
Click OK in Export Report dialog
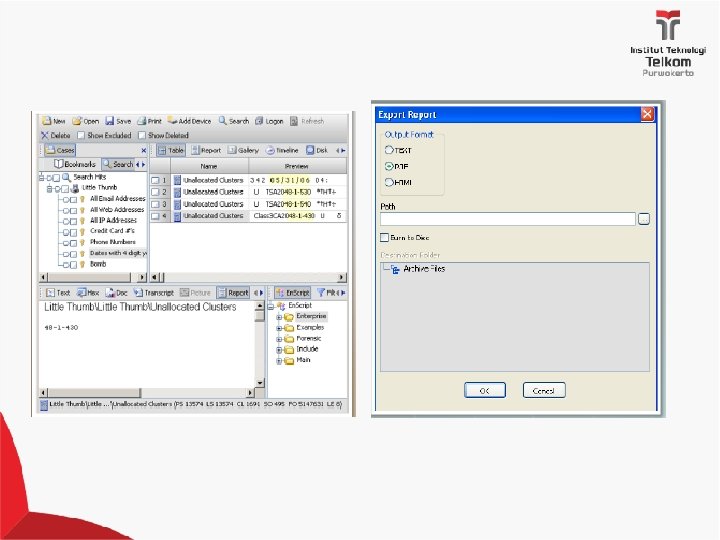tap(485, 390)
